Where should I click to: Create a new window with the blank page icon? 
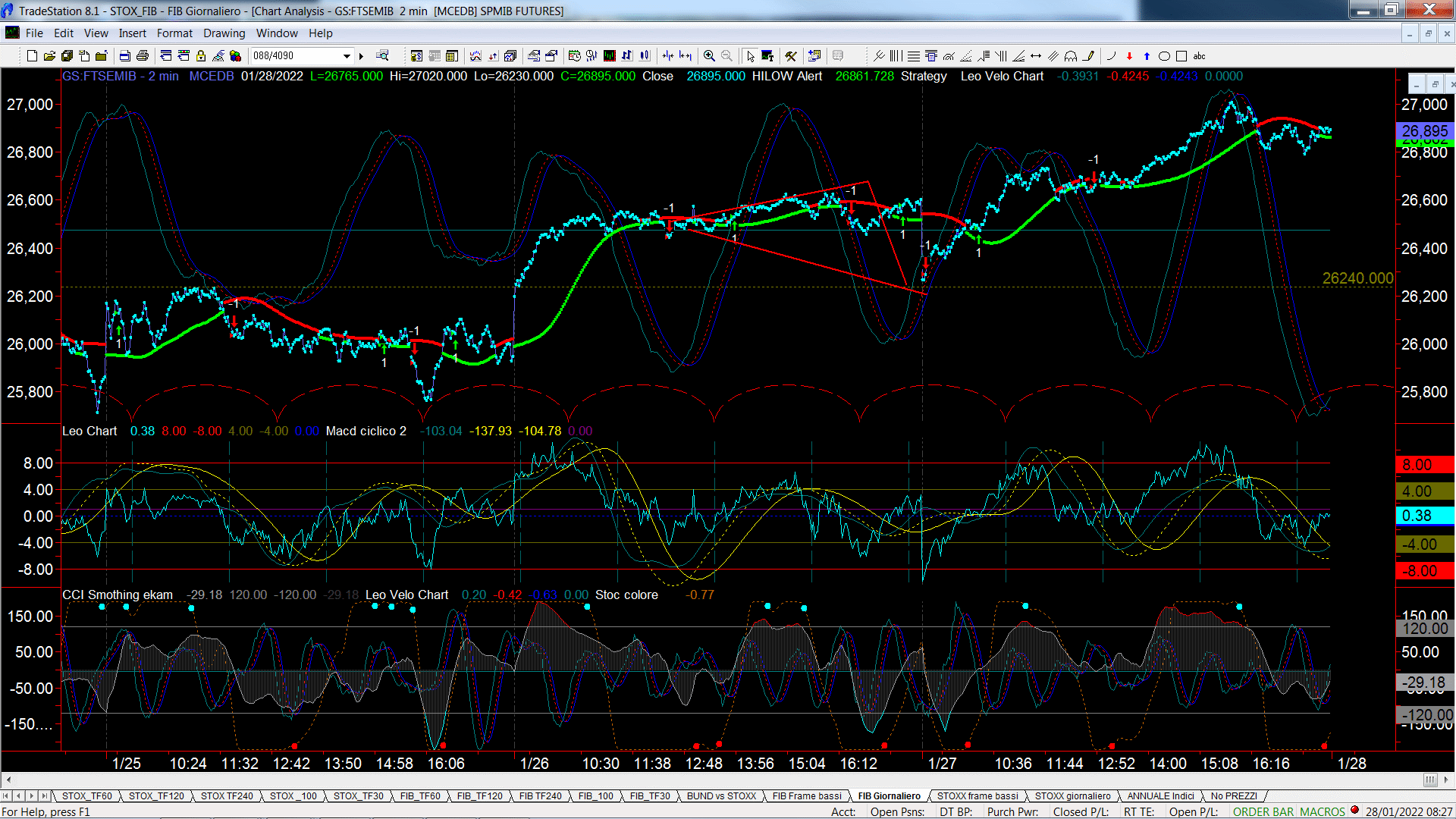pyautogui.click(x=32, y=56)
